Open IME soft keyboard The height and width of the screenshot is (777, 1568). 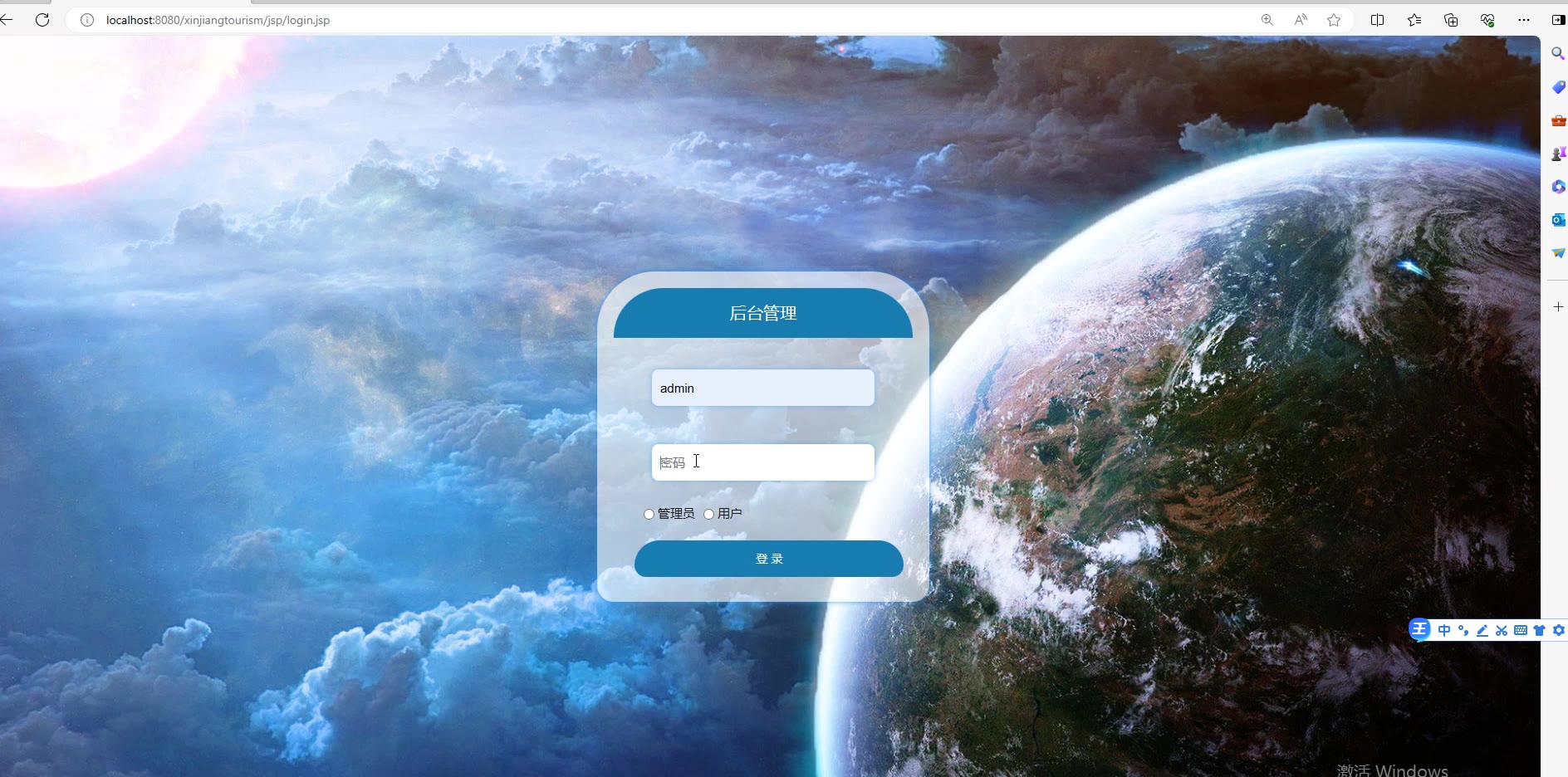(x=1521, y=630)
